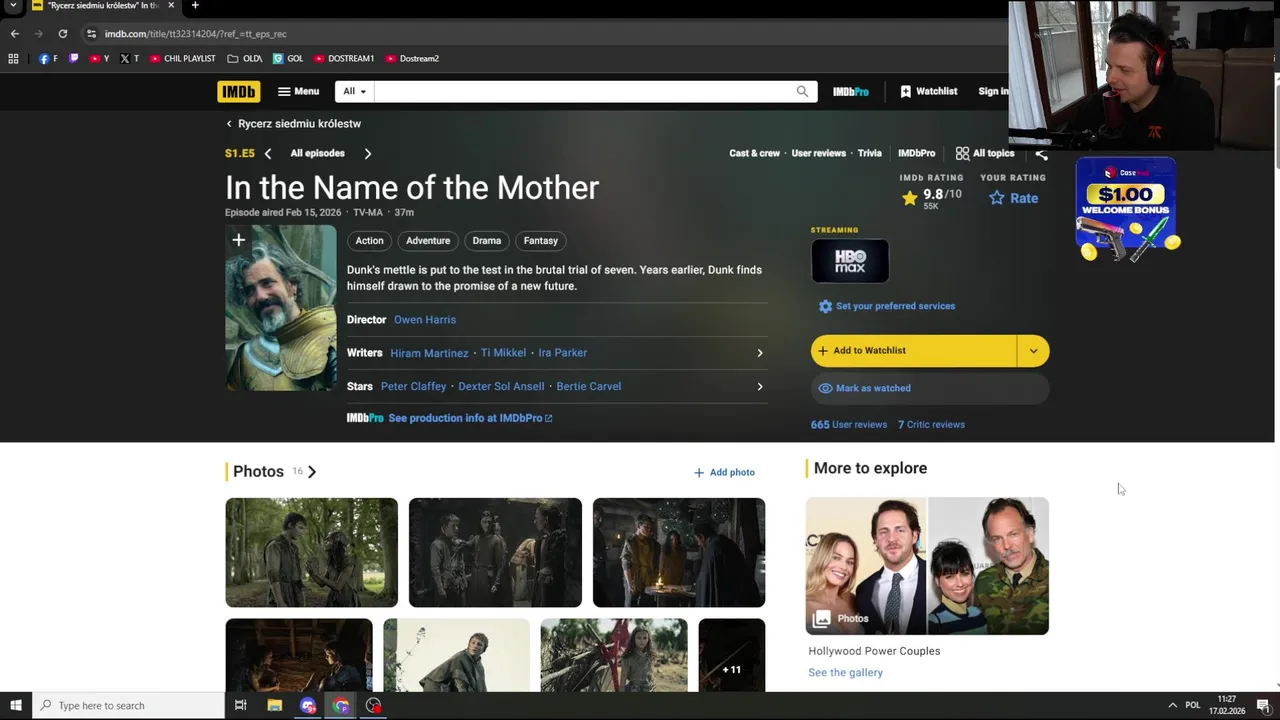
Task: Click the HBO Max streaming logo
Action: click(850, 261)
